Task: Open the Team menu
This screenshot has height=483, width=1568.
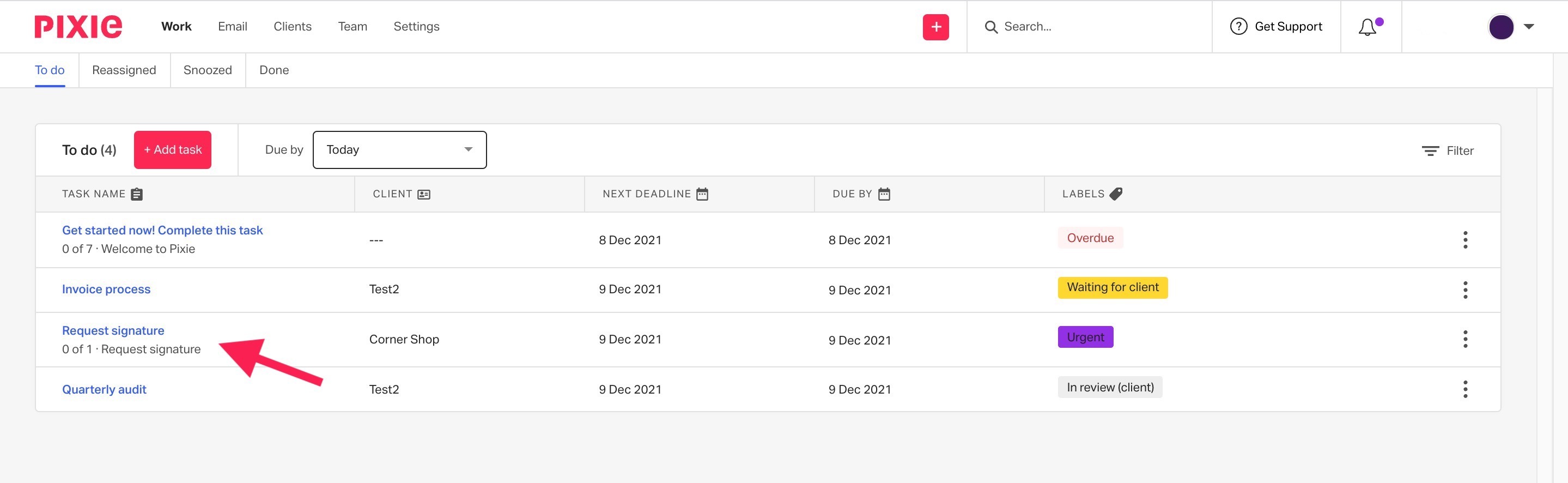Action: click(x=353, y=26)
